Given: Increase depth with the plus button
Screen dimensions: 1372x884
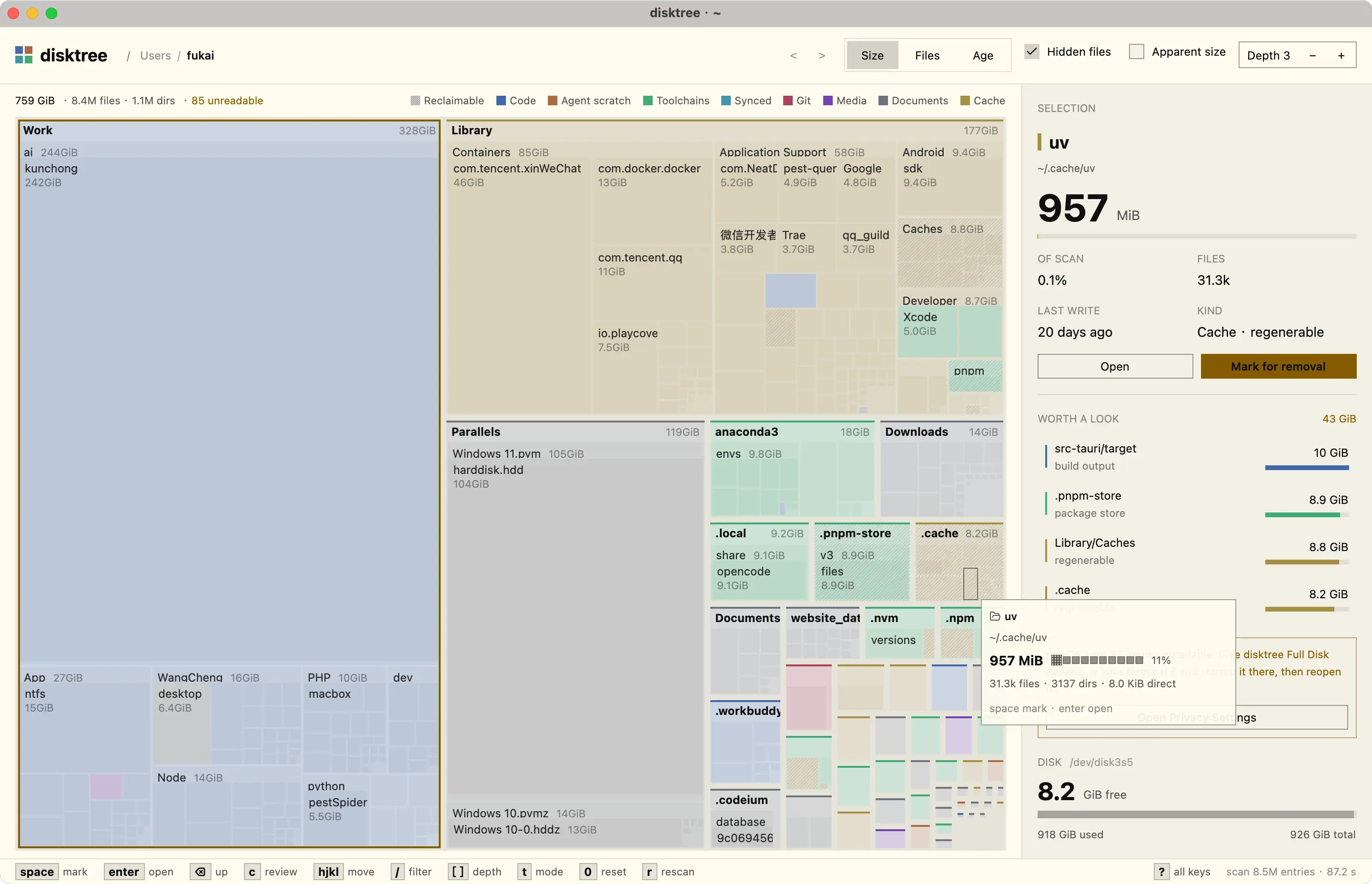Looking at the screenshot, I should tap(1341, 56).
